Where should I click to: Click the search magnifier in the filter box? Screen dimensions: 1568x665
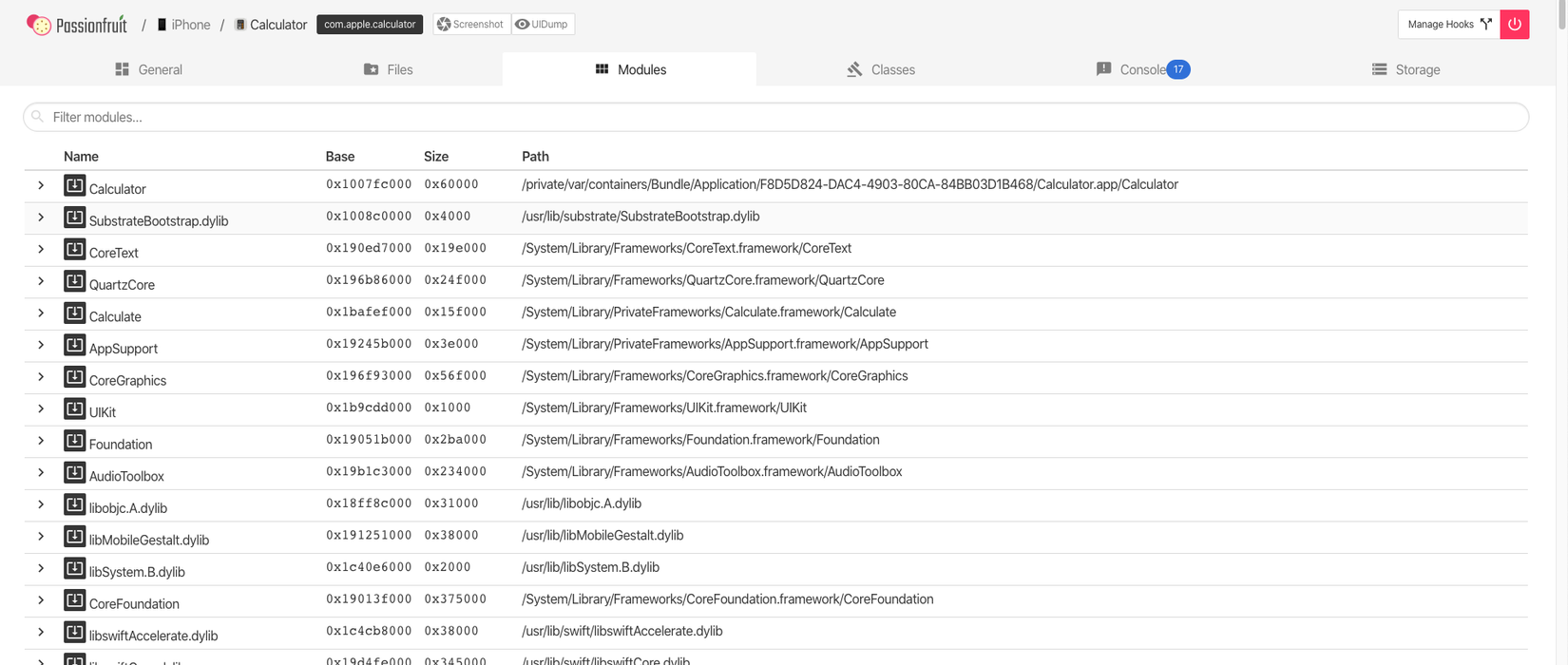click(x=38, y=117)
